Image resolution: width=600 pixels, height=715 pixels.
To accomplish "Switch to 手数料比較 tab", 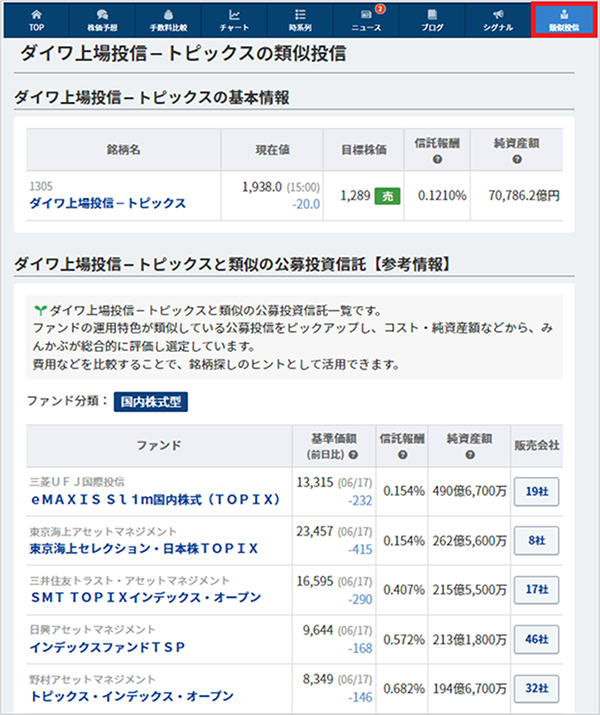I will click(x=168, y=21).
